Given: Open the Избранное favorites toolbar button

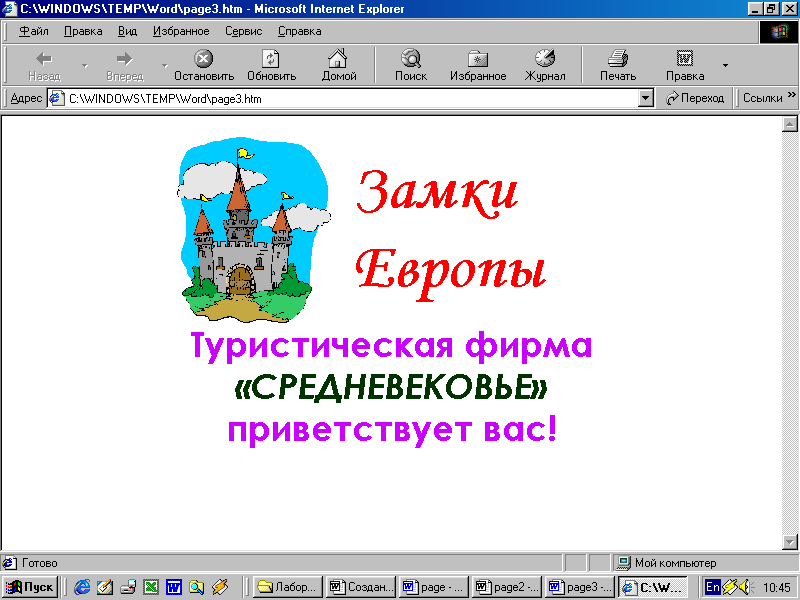Looking at the screenshot, I should point(478,65).
